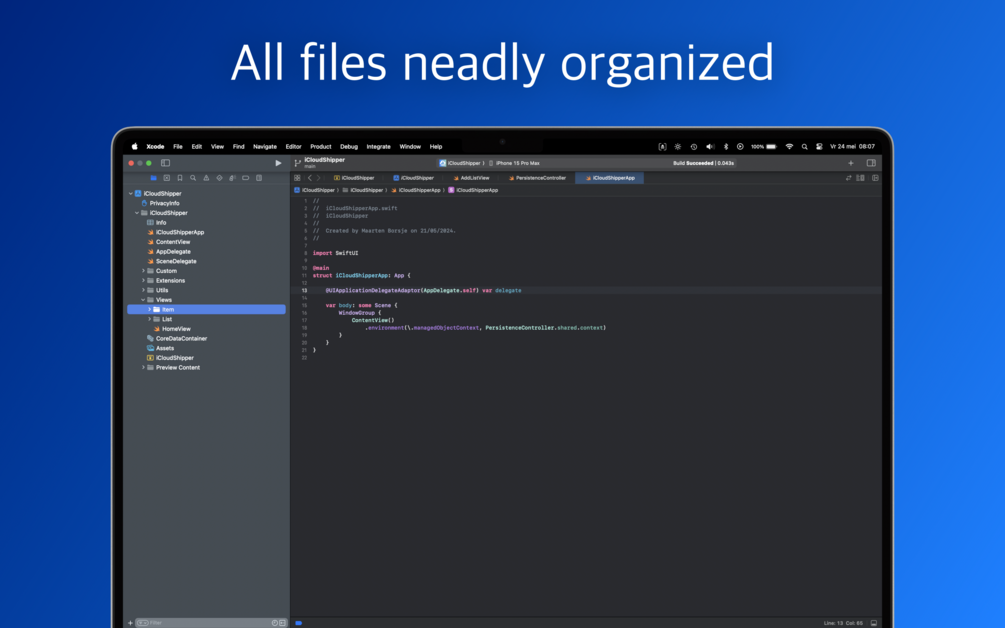This screenshot has width=1005, height=628.
Task: Open the Editor menu
Action: point(294,147)
